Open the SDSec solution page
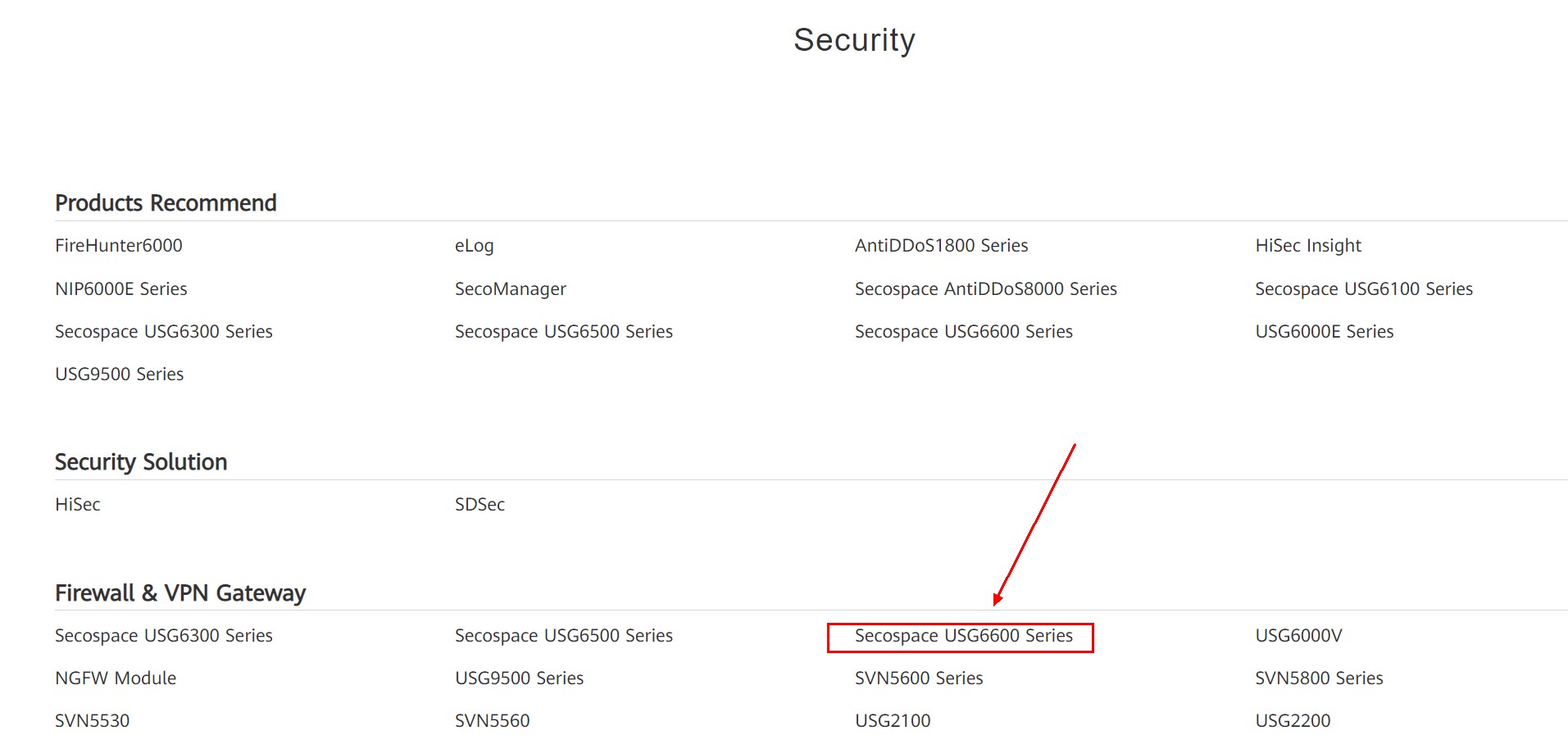Viewport: 1568px width, 749px height. [x=479, y=504]
